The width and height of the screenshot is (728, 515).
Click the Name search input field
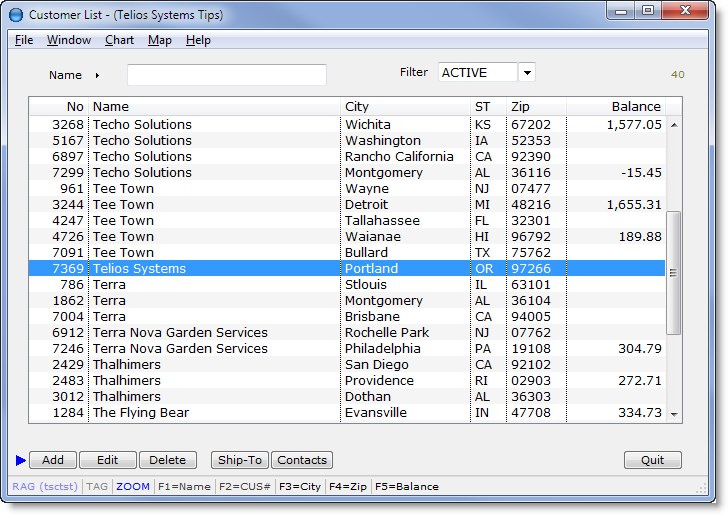[226, 75]
